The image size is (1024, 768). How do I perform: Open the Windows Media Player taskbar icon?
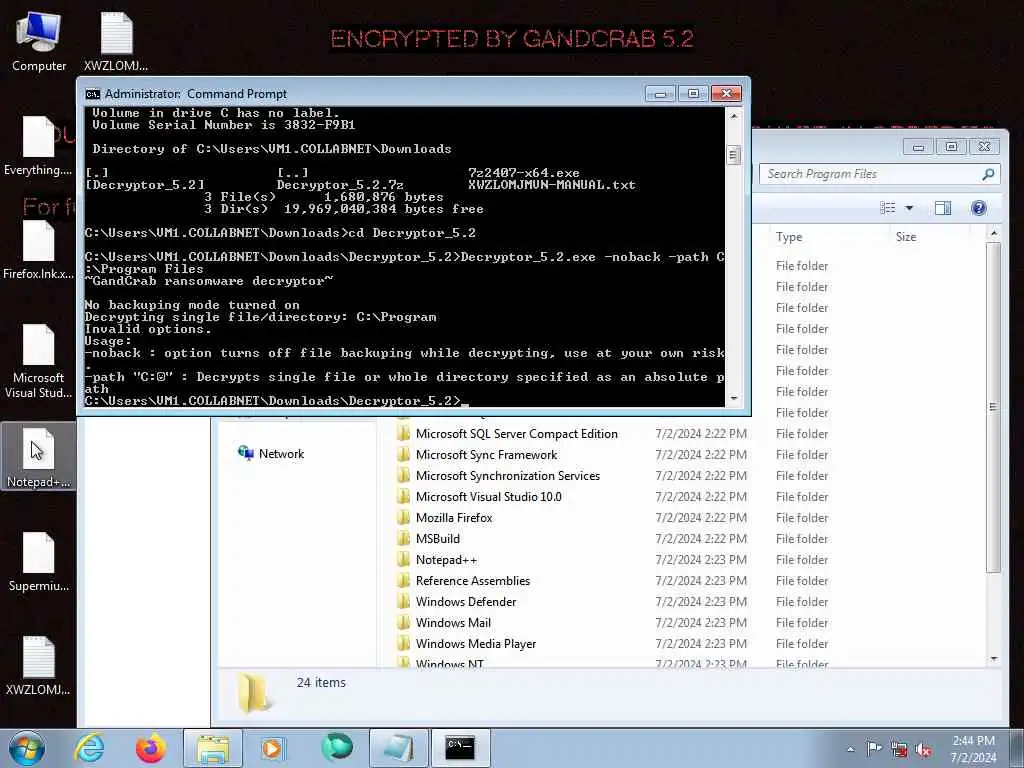click(272, 748)
